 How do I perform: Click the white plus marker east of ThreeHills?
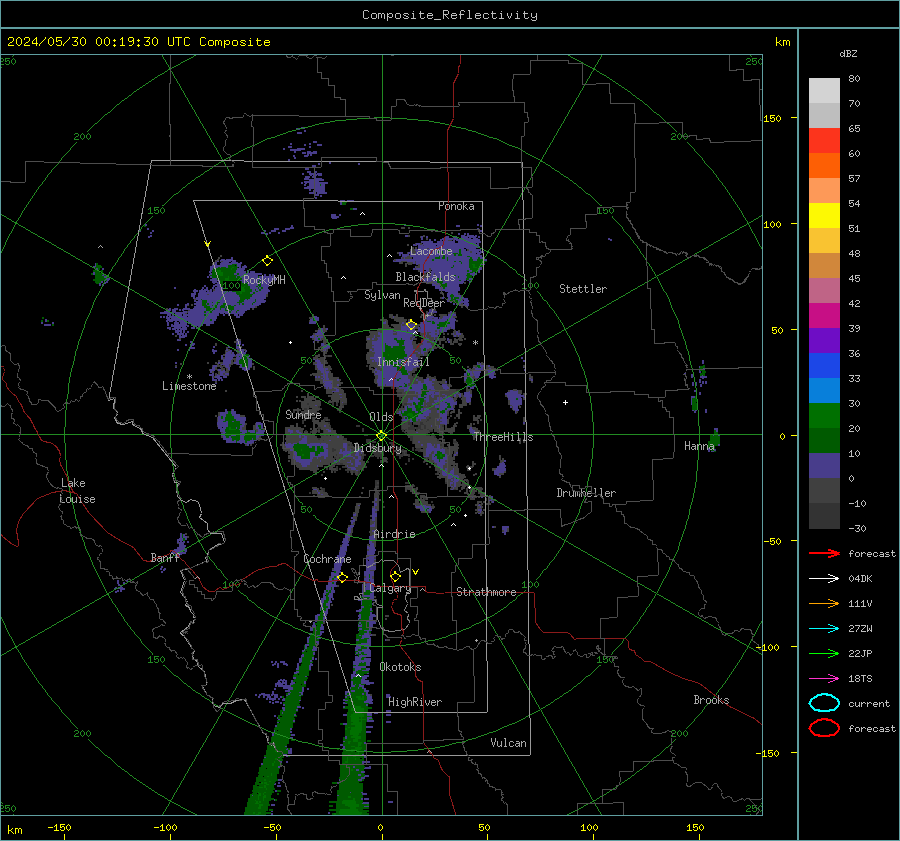565,402
